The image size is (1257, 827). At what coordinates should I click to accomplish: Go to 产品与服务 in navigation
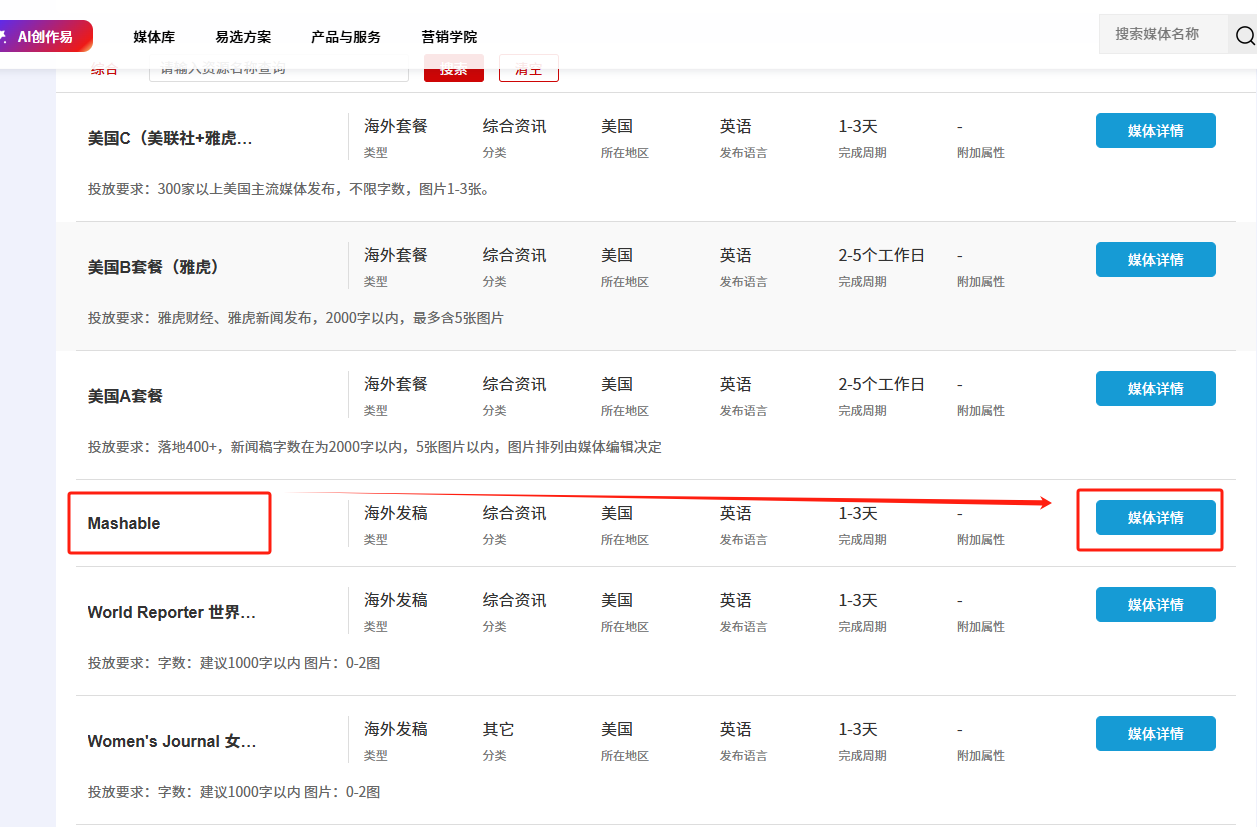pyautogui.click(x=346, y=37)
